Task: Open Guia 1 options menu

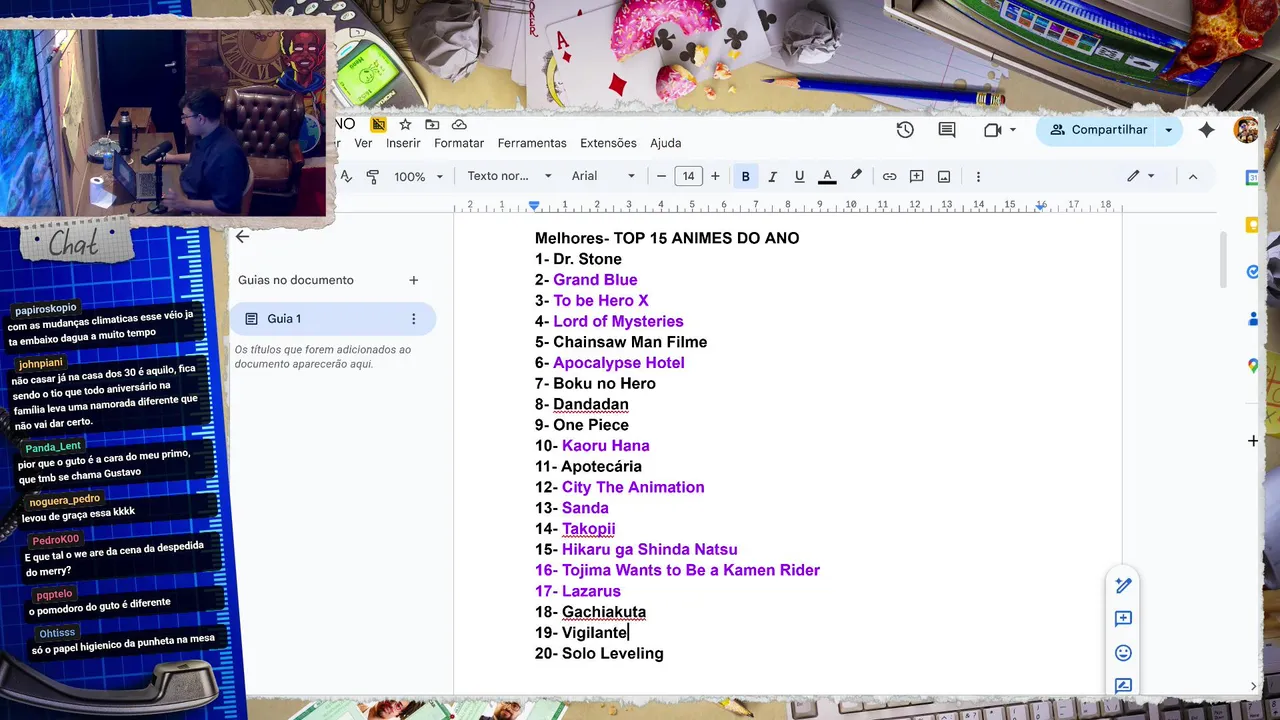Action: (x=414, y=319)
